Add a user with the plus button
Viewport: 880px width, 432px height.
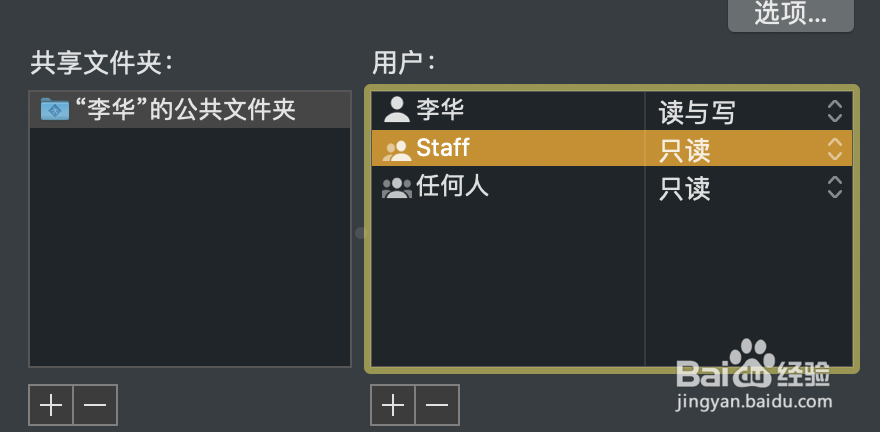[x=393, y=405]
